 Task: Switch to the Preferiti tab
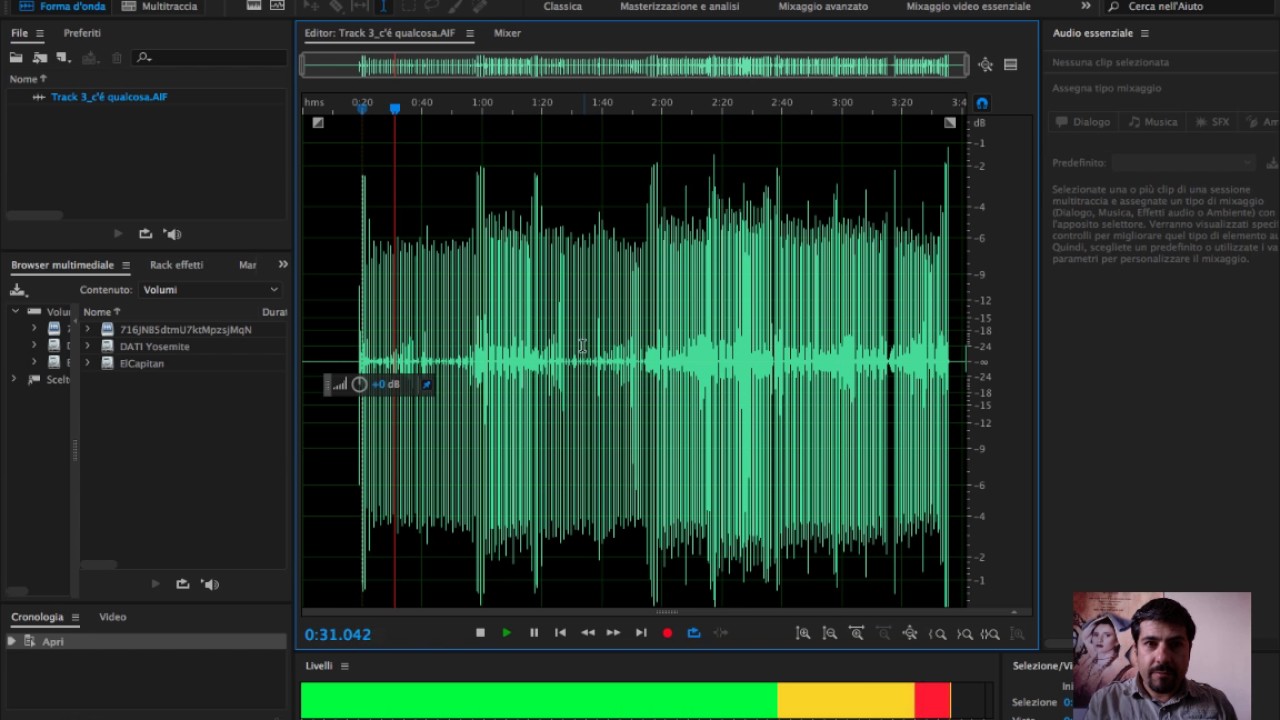point(82,33)
